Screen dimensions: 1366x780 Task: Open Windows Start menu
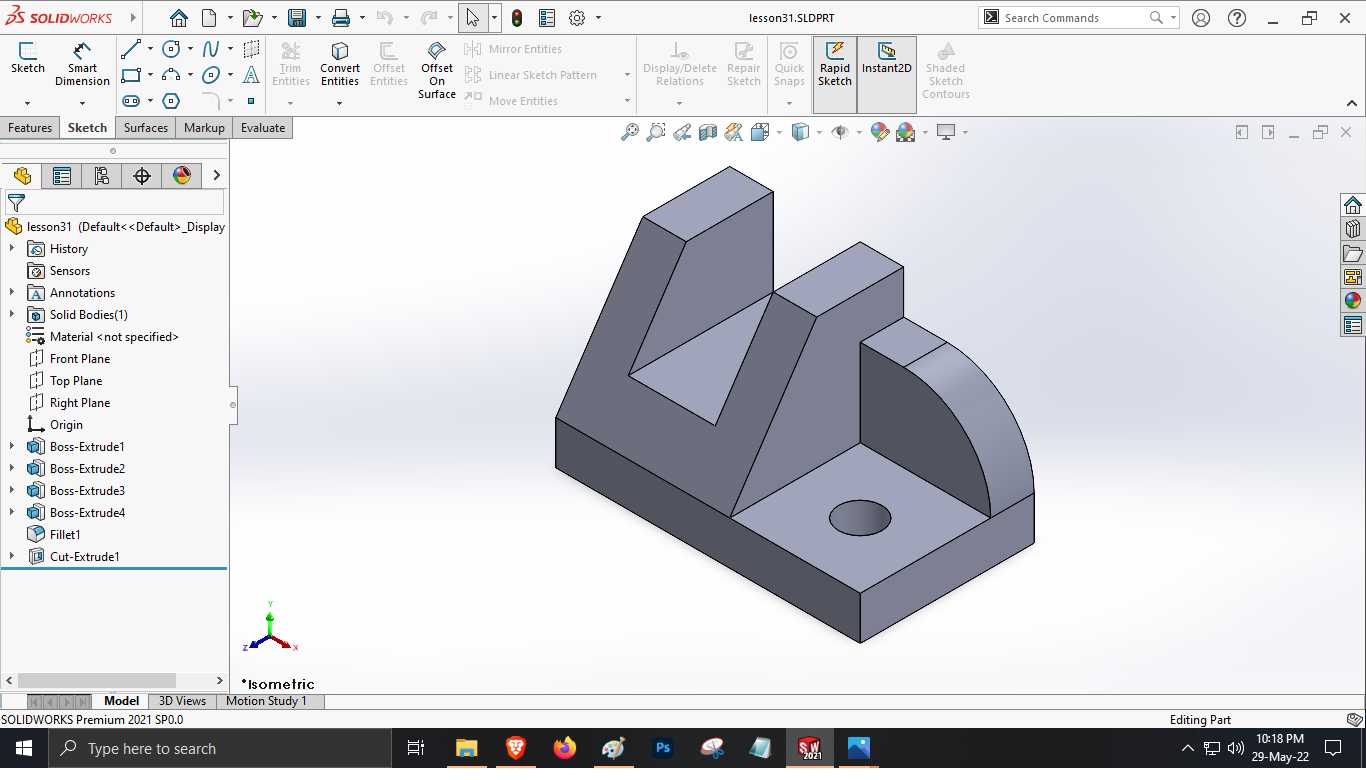(x=24, y=748)
